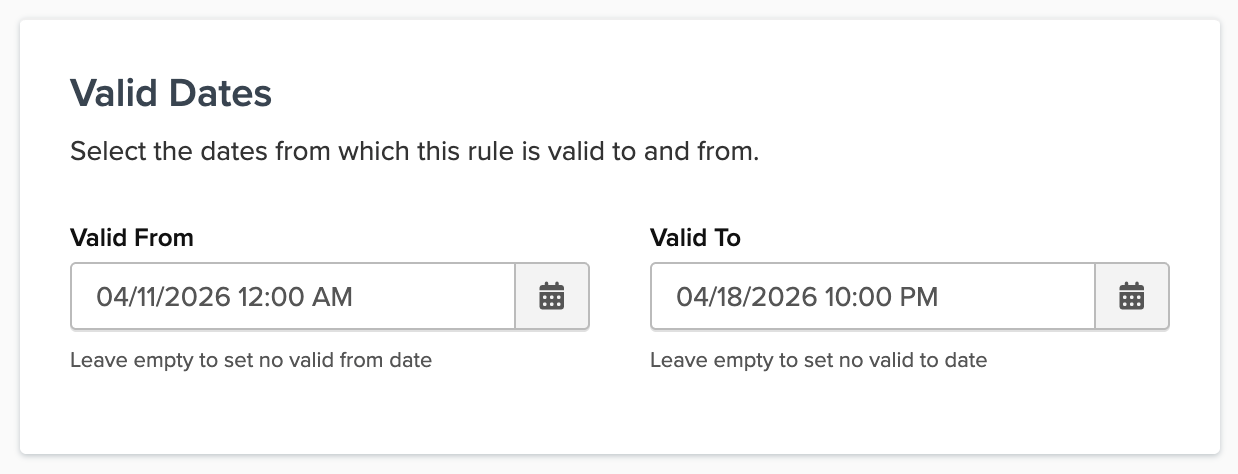Viewport: 1238px width, 474px height.
Task: Click the month 04 in Valid From
Action: (x=110, y=297)
